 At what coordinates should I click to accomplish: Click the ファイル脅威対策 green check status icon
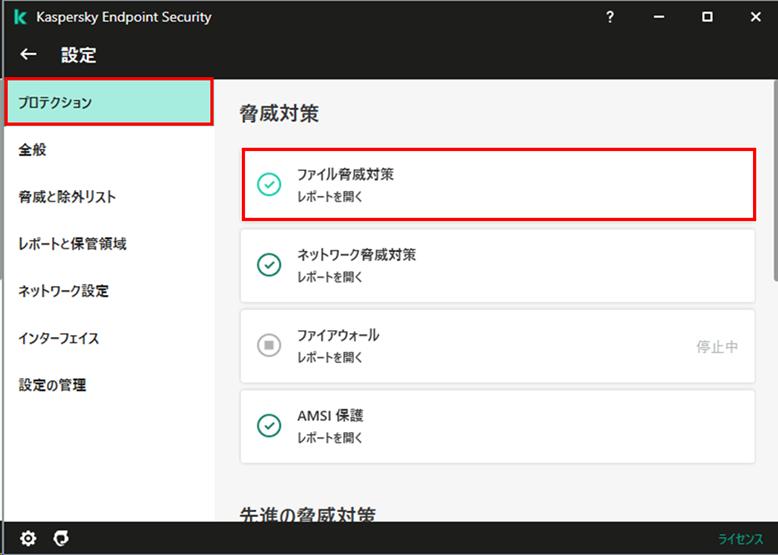click(269, 185)
